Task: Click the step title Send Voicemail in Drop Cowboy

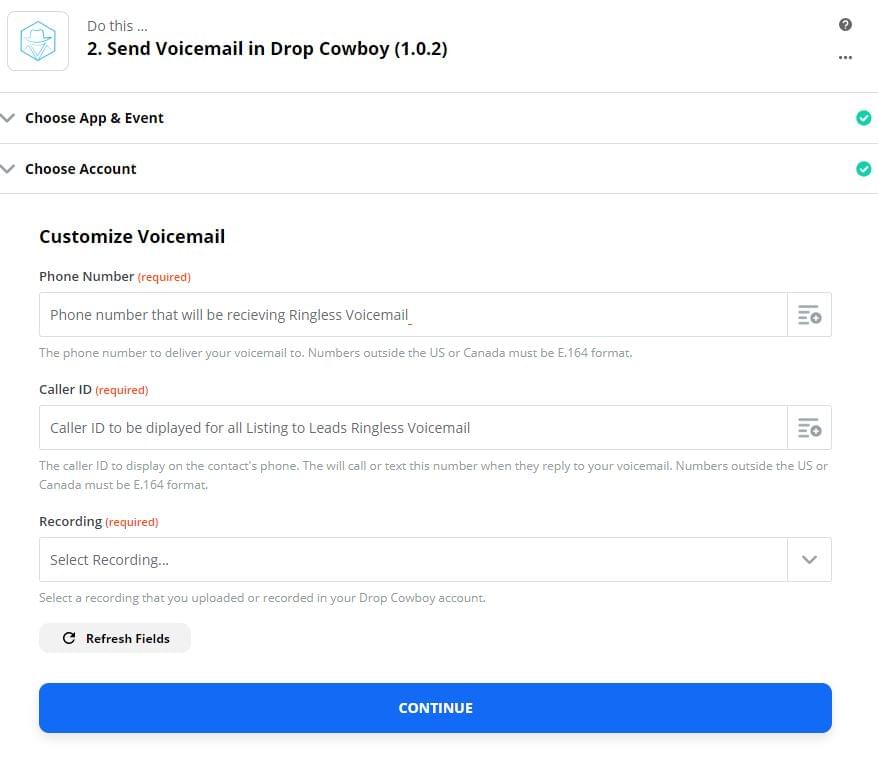Action: coord(267,49)
